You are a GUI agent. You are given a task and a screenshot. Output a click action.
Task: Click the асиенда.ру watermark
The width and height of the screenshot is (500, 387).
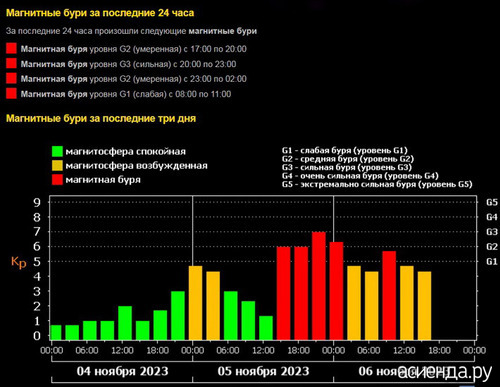coord(445,370)
